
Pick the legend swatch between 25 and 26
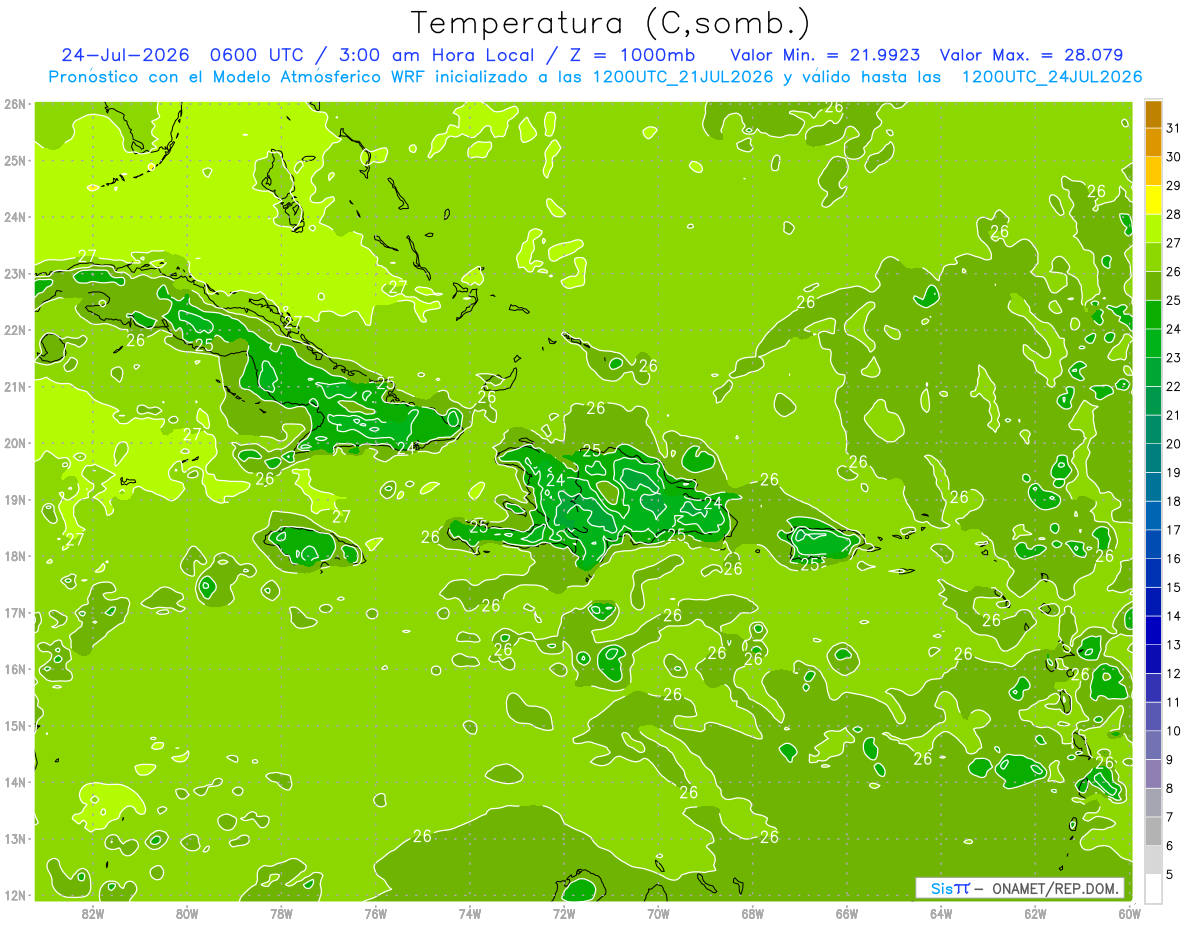[1153, 286]
